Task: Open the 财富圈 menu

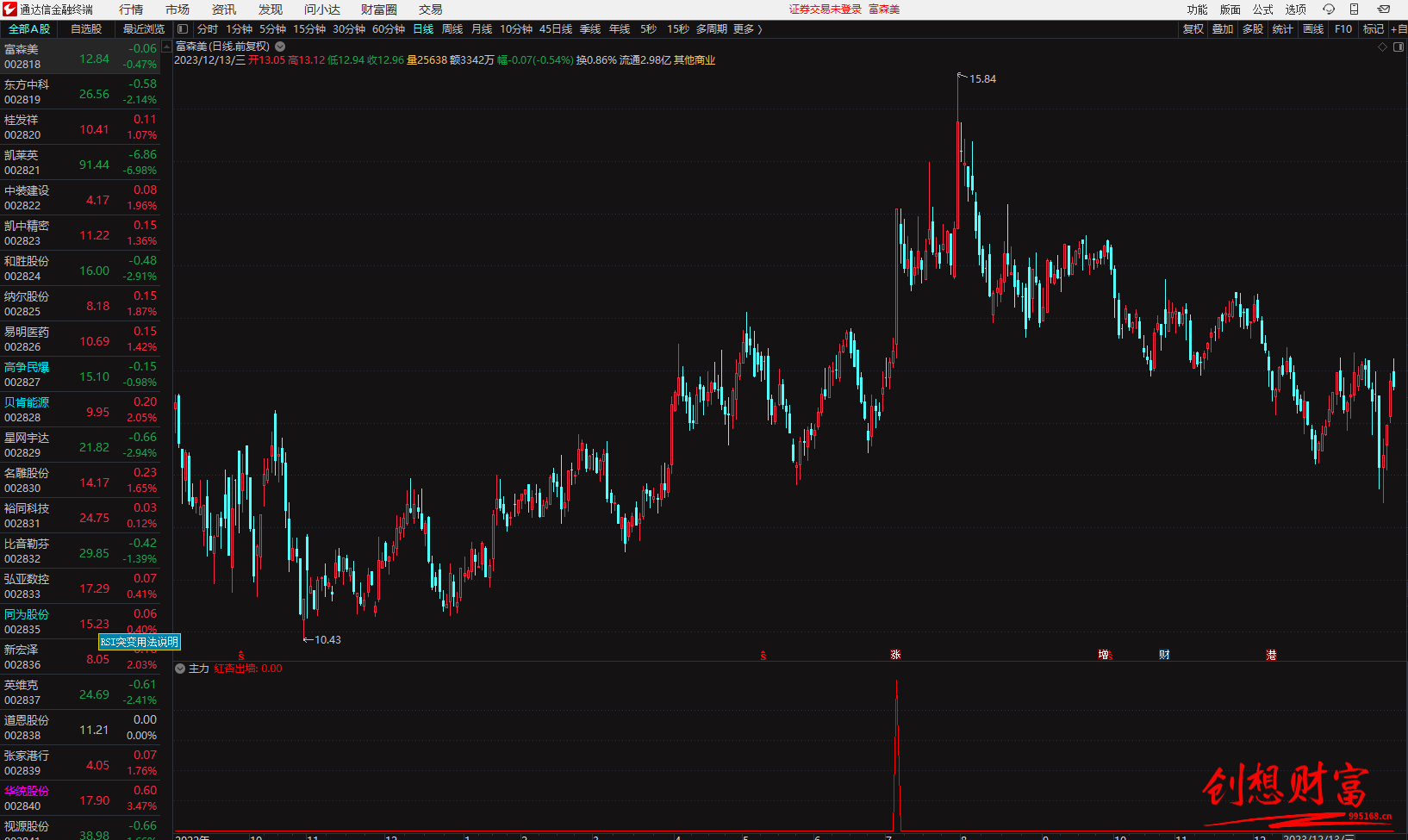Action: pos(379,9)
